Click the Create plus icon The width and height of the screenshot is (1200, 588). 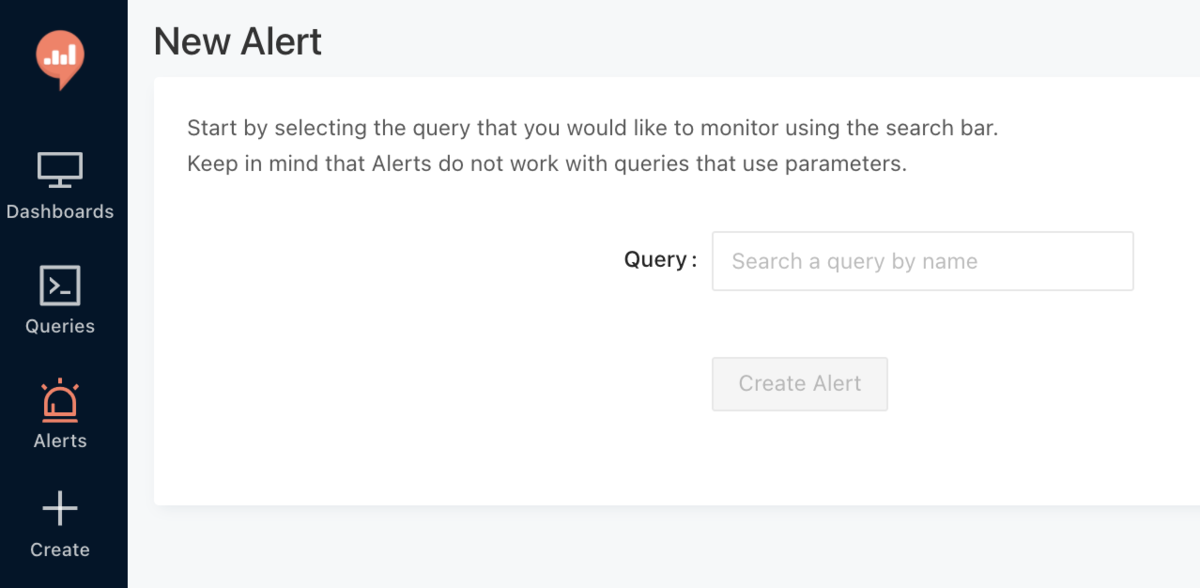coord(60,509)
